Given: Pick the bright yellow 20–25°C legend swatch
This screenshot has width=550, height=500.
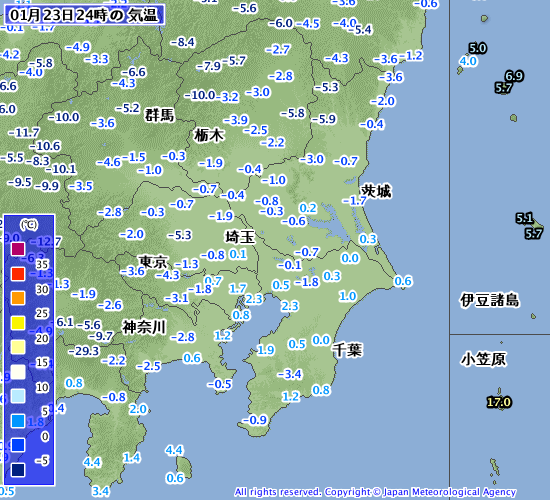Looking at the screenshot, I should 18,322.
